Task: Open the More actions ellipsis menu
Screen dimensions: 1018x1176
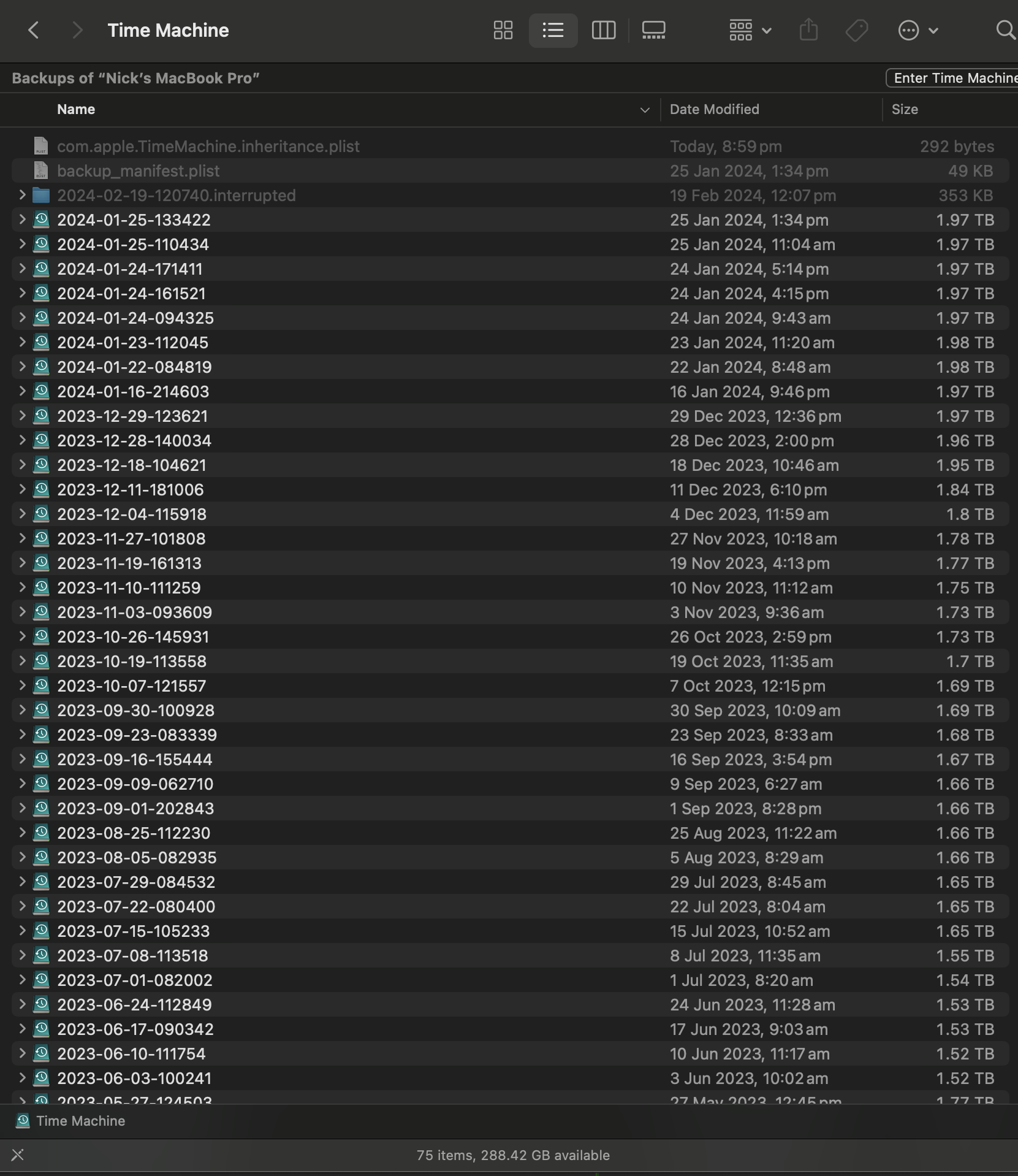Action: (x=918, y=30)
